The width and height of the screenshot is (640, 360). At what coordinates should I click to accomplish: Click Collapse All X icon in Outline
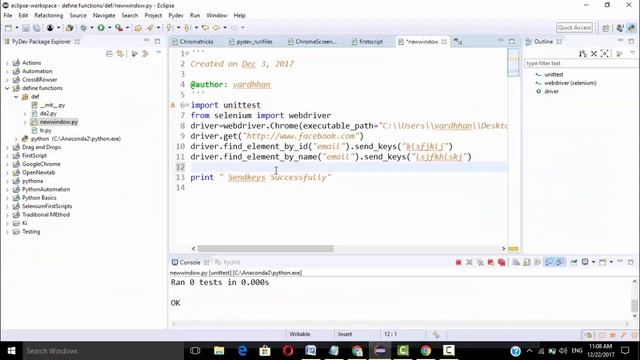(x=594, y=53)
